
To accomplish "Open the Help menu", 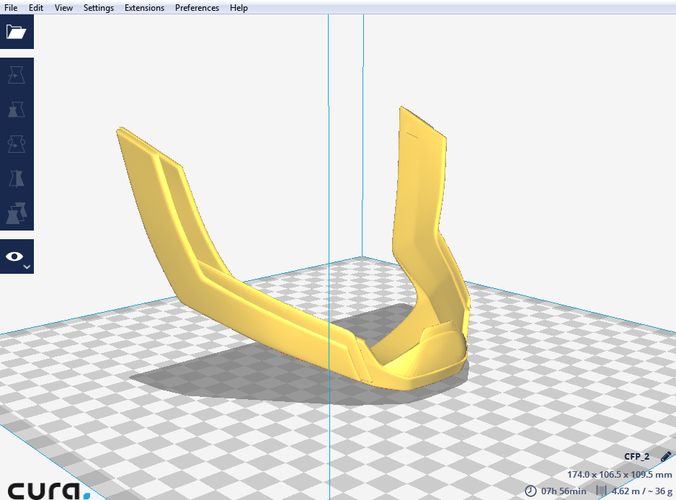I will 238,8.
